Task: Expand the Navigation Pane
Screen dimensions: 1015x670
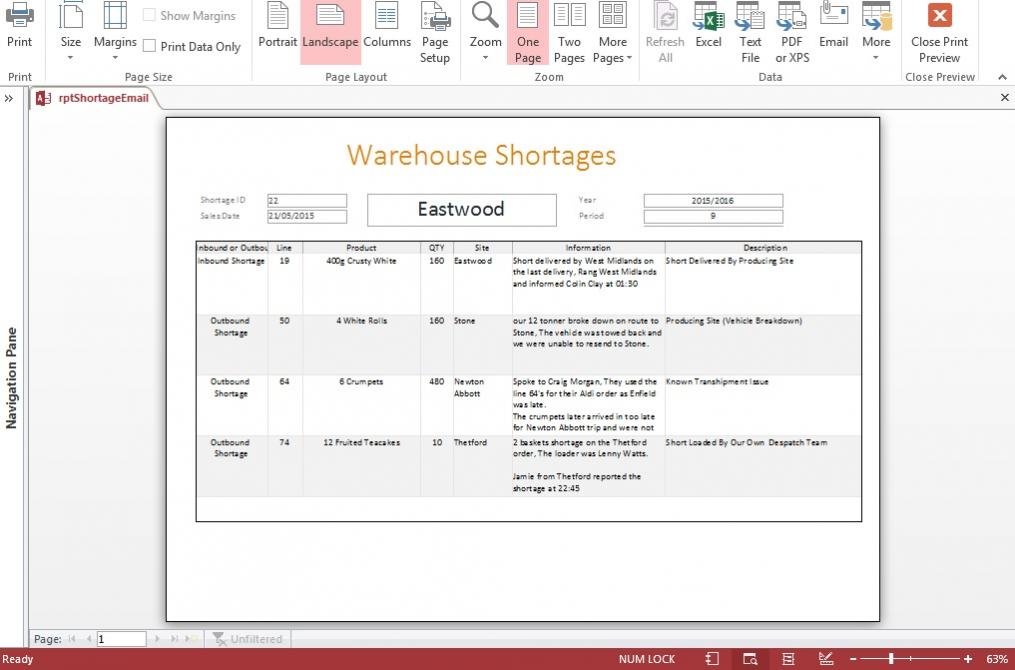Action: click(x=9, y=98)
